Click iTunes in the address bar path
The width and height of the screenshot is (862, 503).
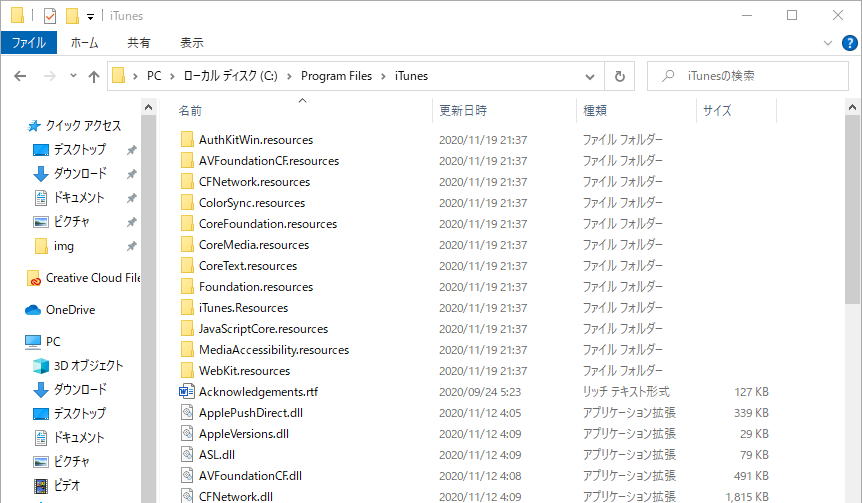click(411, 76)
